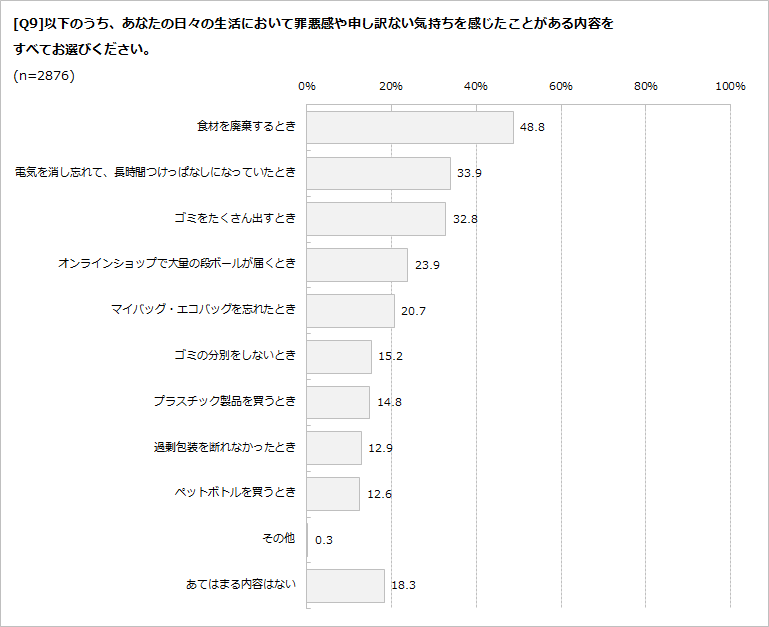This screenshot has height=627, width=769.
Task: Click the マイバッグ・エコバッグを忘れたとき bar
Action: (350, 310)
